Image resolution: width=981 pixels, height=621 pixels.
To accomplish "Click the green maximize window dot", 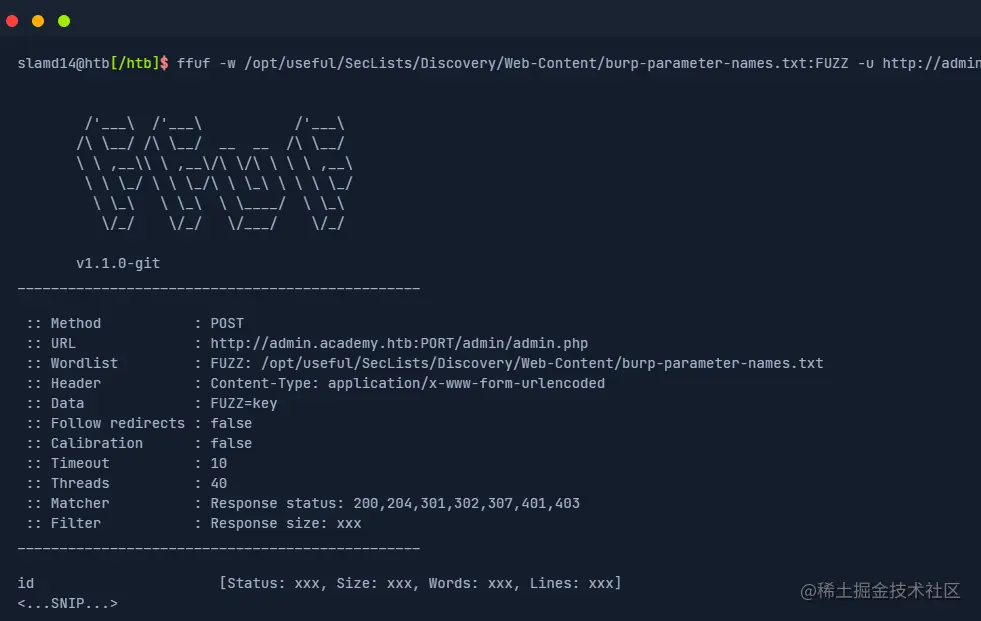I will tap(64, 21).
